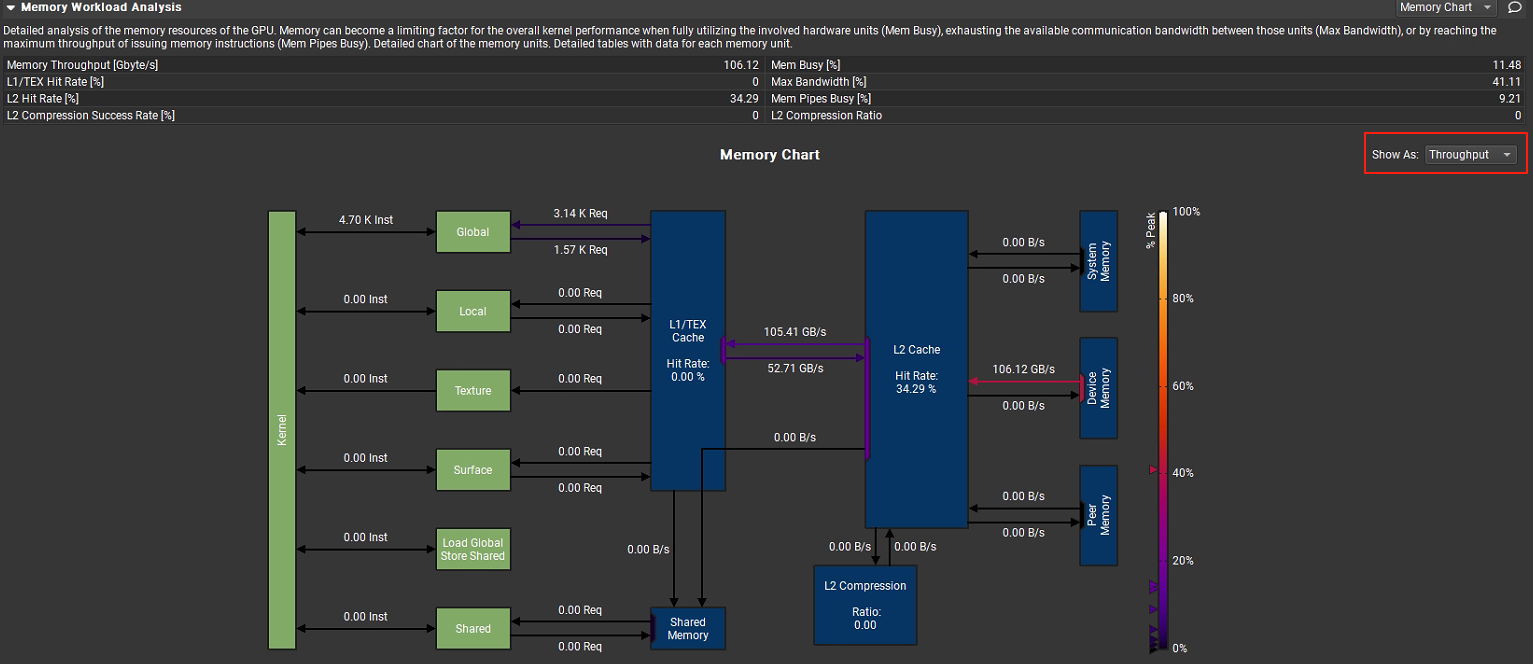Select the Kernel block in chart

click(282, 430)
